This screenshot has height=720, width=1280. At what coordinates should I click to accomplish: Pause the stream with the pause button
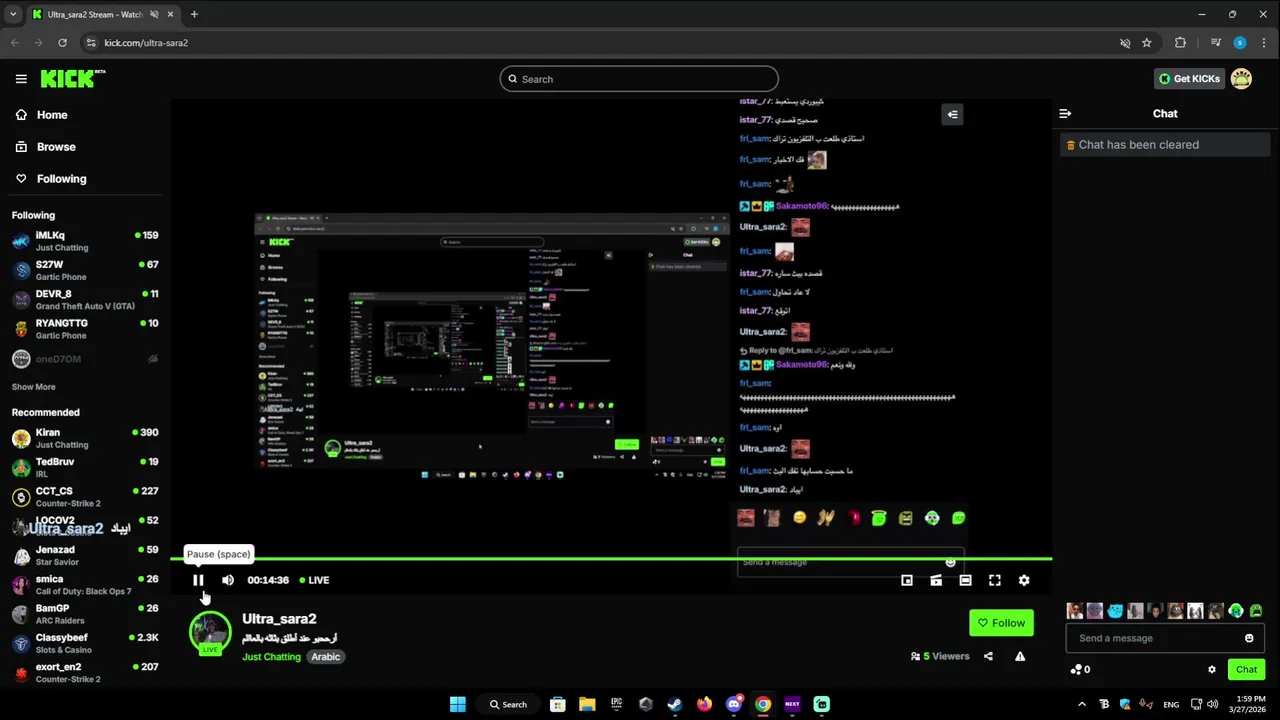pos(198,580)
